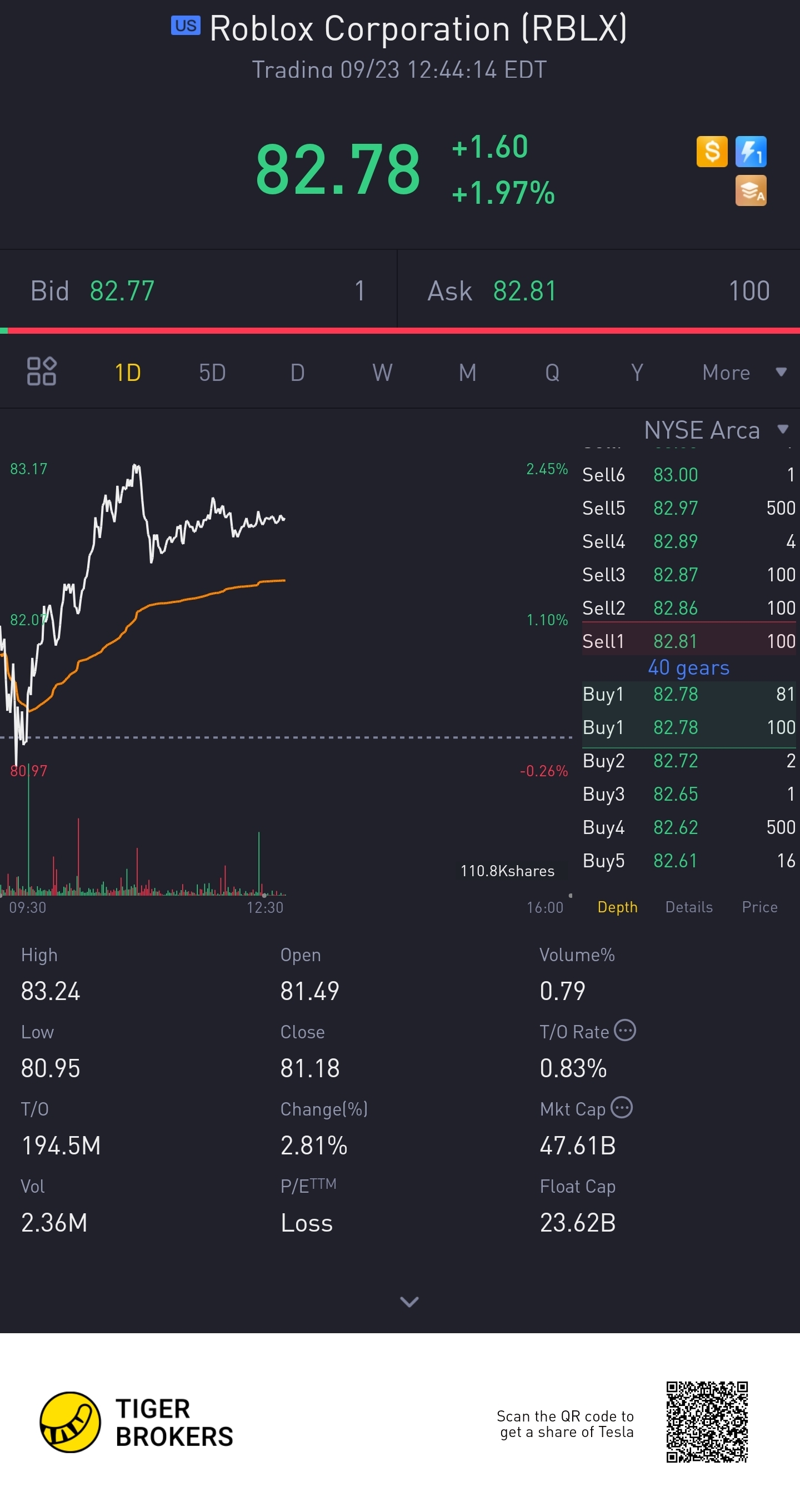
Task: Switch to the Details tab
Action: coord(689,907)
